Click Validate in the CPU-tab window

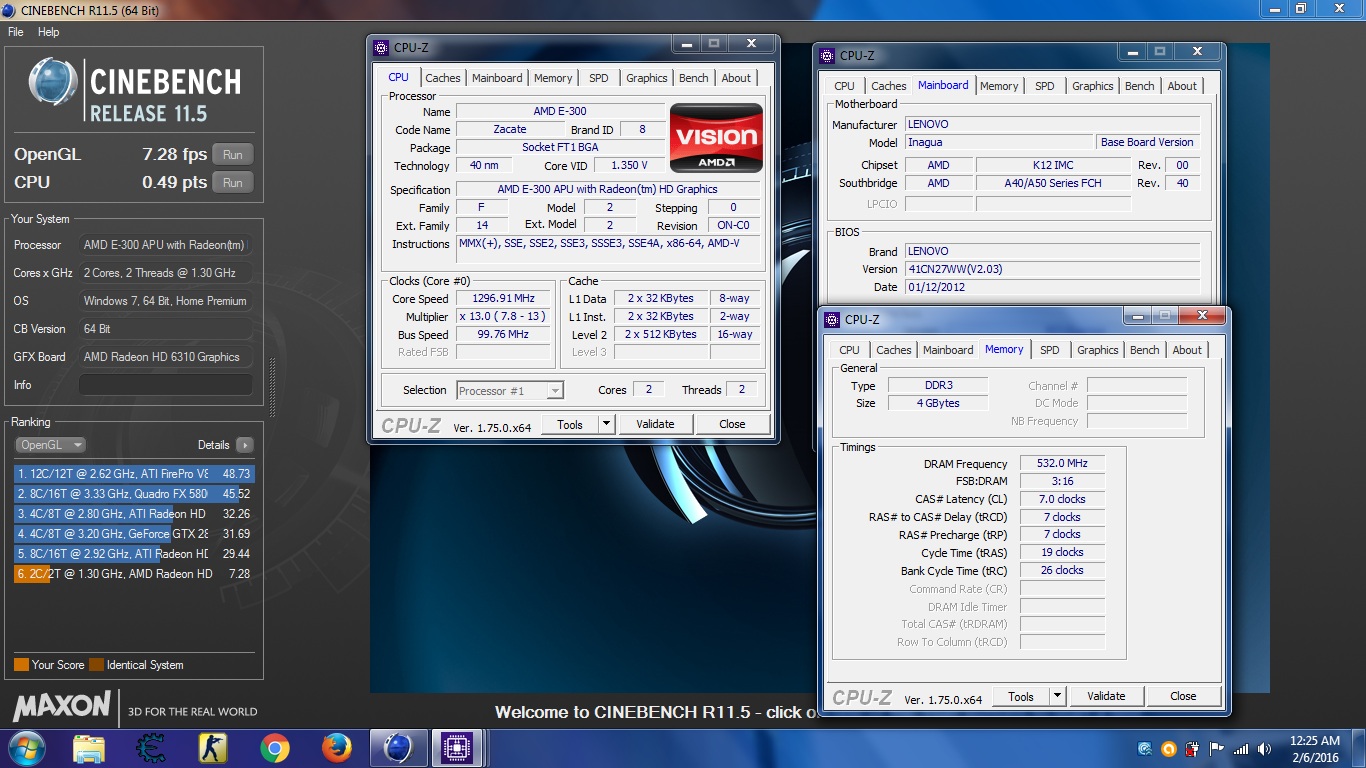tap(655, 424)
